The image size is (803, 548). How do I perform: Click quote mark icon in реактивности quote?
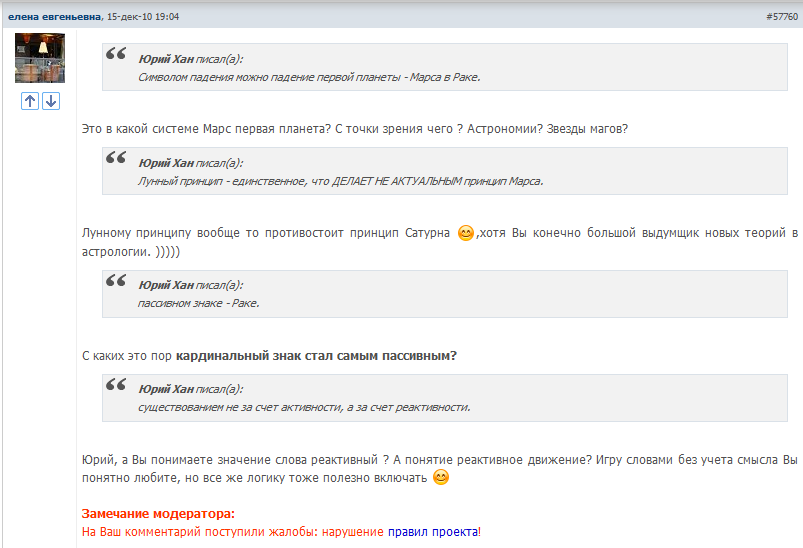pyautogui.click(x=116, y=386)
